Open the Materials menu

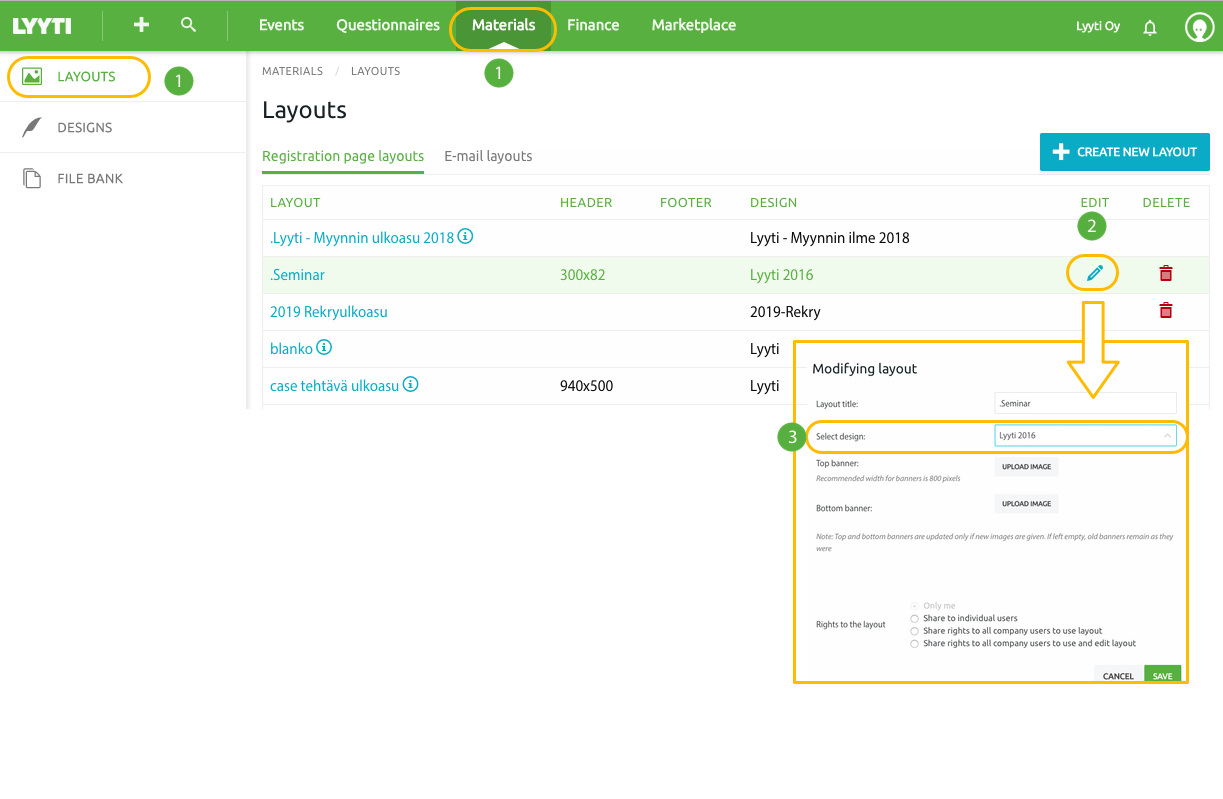(x=504, y=25)
